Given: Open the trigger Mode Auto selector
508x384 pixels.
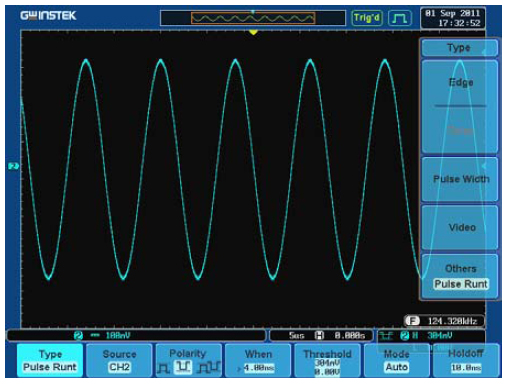Looking at the screenshot, I should (396, 360).
